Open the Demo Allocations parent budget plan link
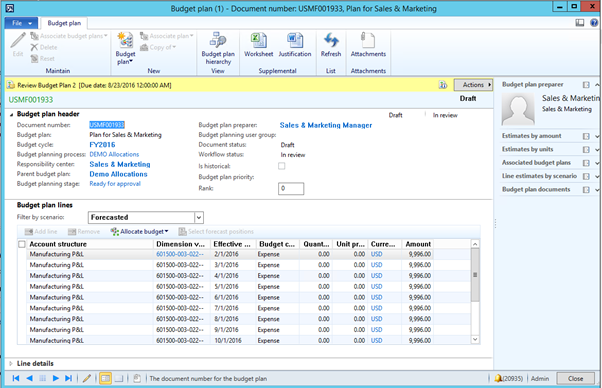602x388 pixels. [118, 174]
